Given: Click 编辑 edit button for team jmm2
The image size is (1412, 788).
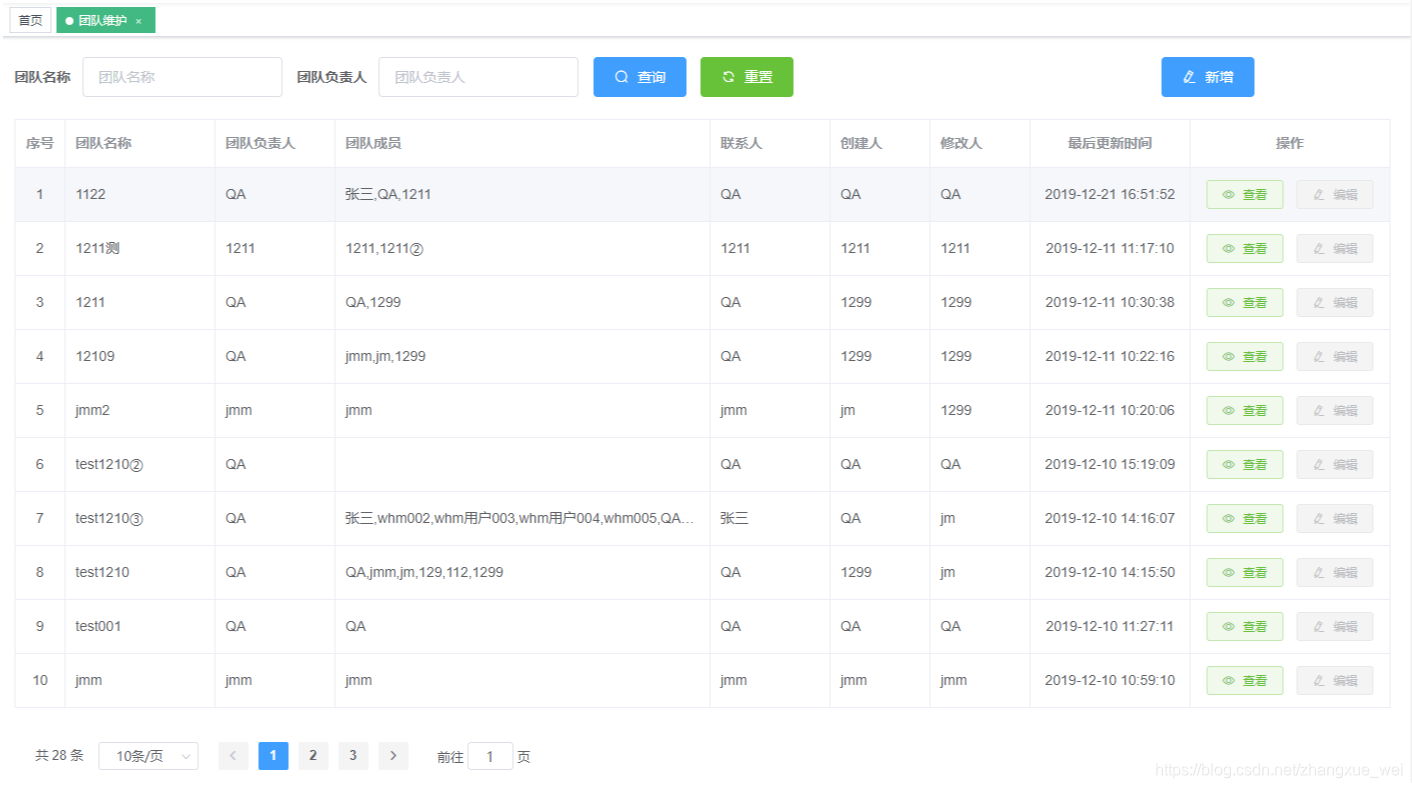Looking at the screenshot, I should [x=1335, y=411].
